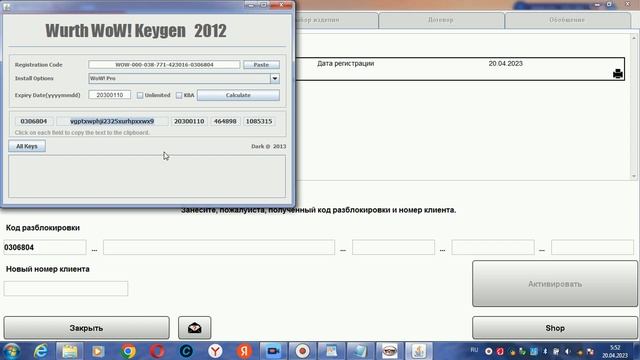Click the All Keys button

[x=27, y=146]
